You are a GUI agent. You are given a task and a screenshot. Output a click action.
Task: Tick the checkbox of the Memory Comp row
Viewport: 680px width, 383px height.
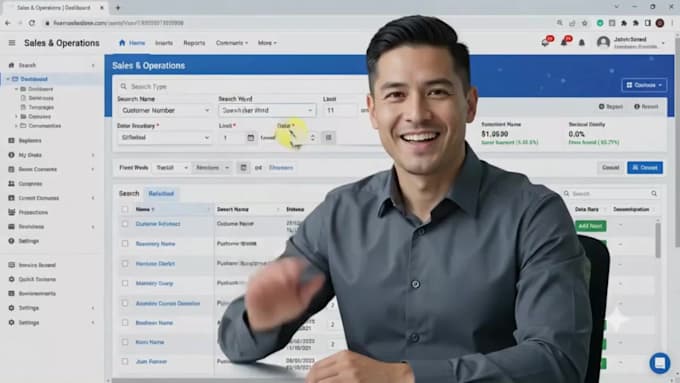125,283
